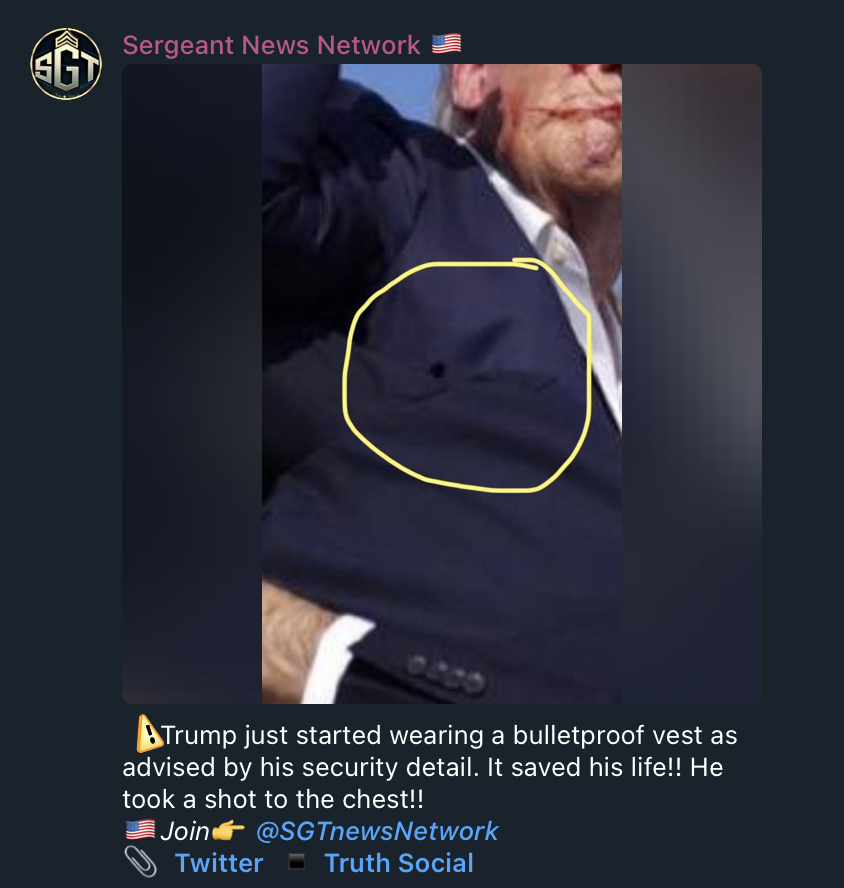Click the jacket sleeve buttons in the photo
This screenshot has width=844, height=888.
tap(446, 673)
